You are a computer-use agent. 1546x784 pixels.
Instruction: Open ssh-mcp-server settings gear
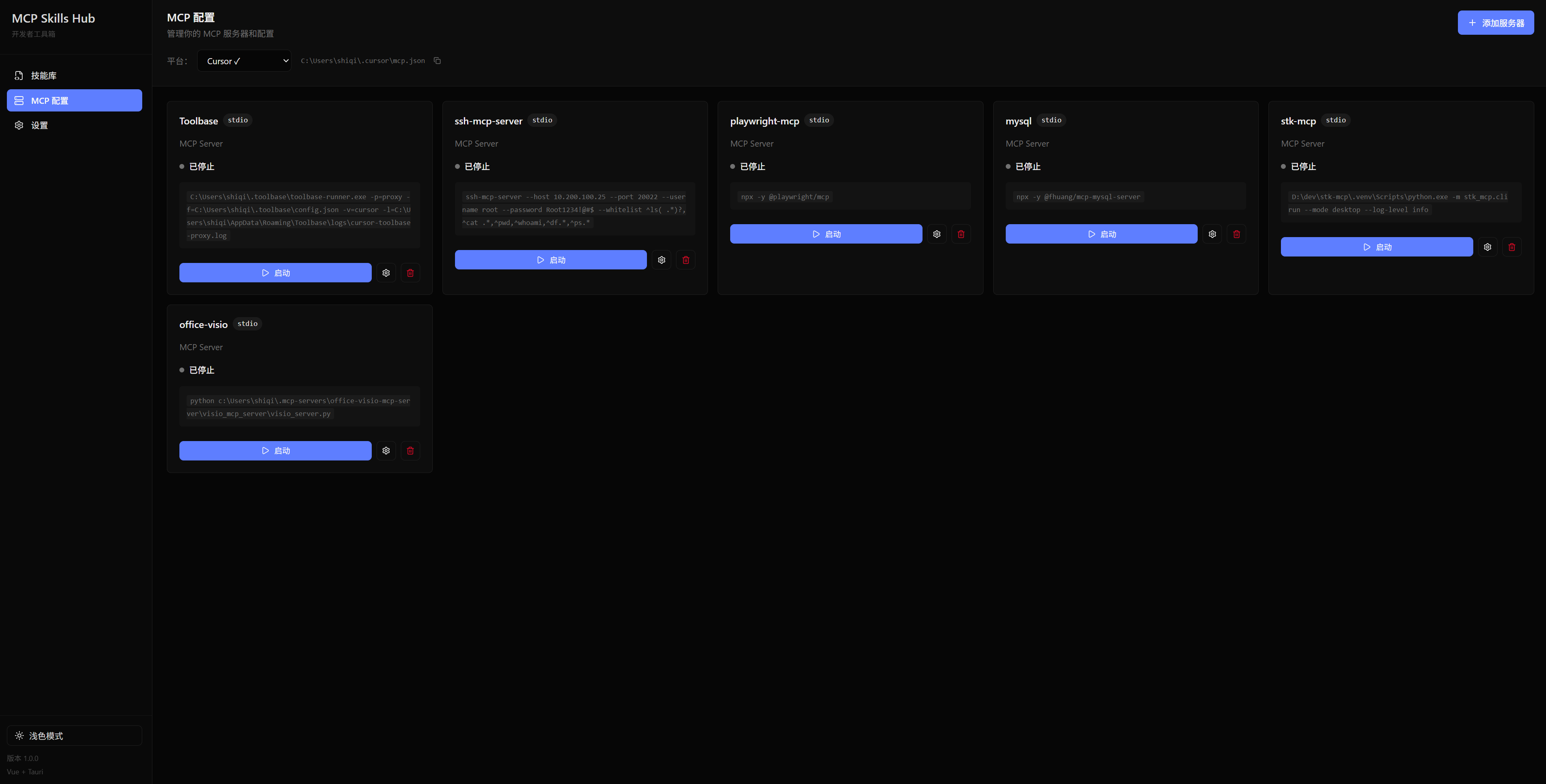(661, 260)
